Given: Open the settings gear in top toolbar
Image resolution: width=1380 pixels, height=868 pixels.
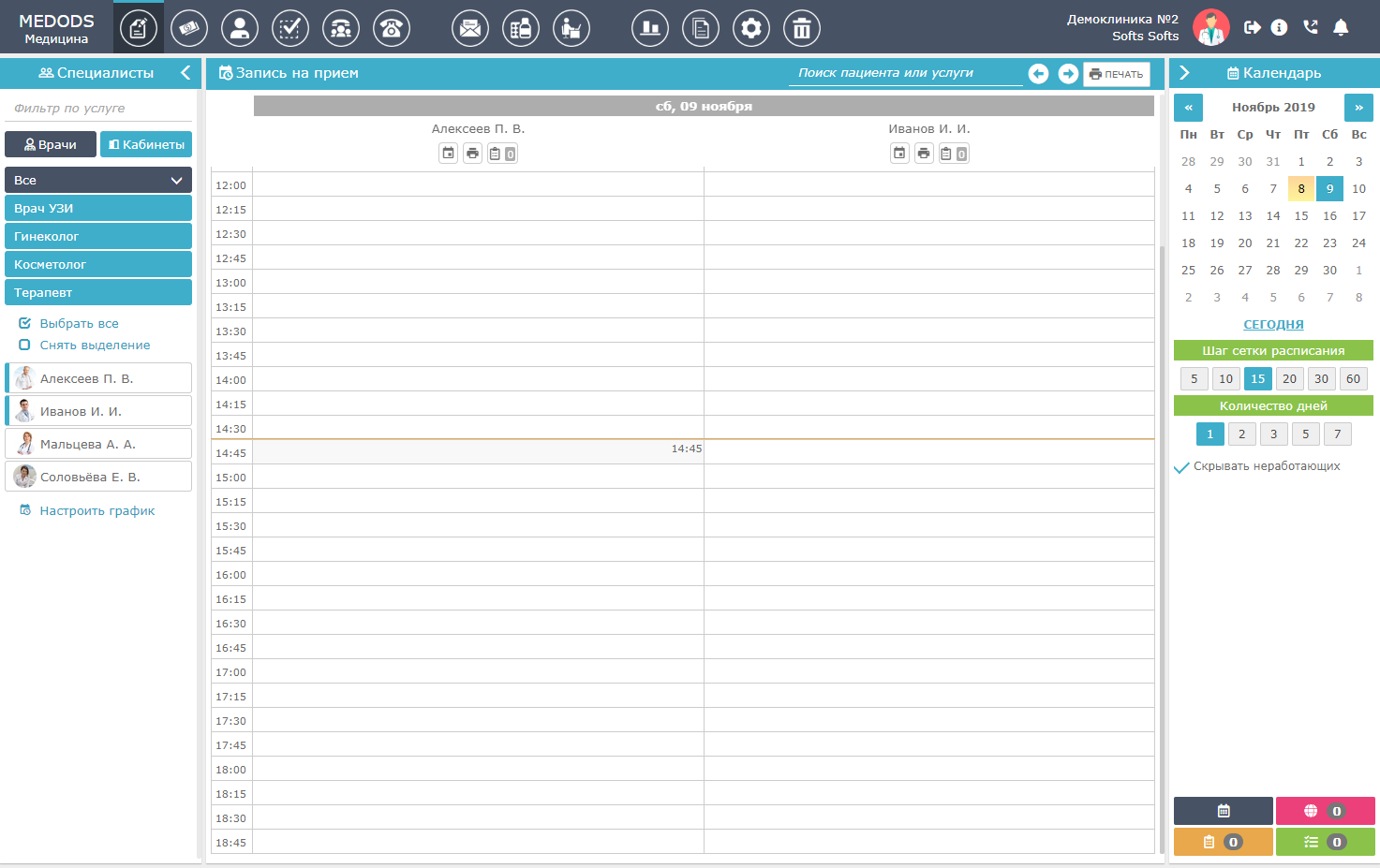Looking at the screenshot, I should click(x=751, y=29).
